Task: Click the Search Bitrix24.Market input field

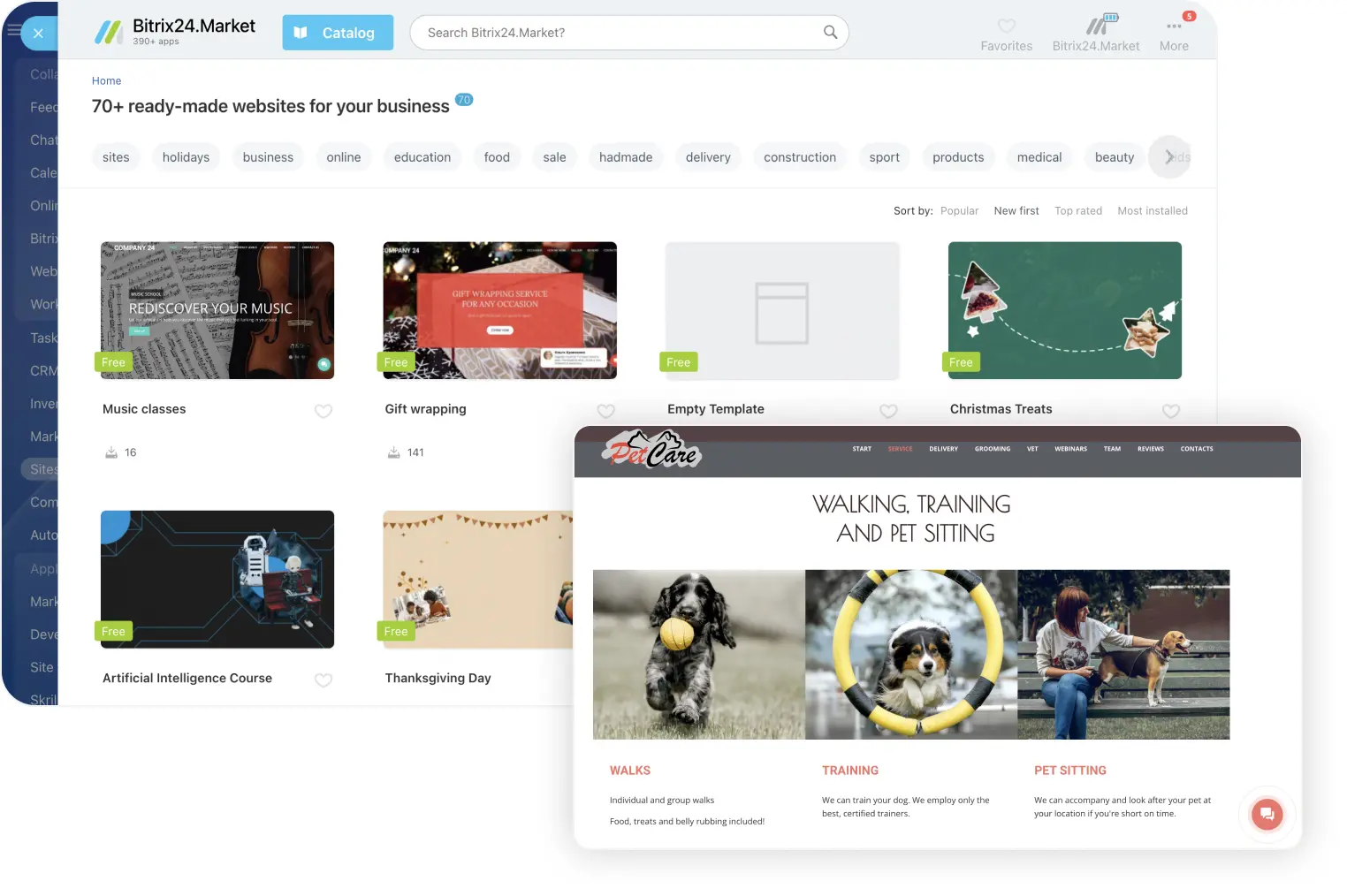Action: point(619,33)
